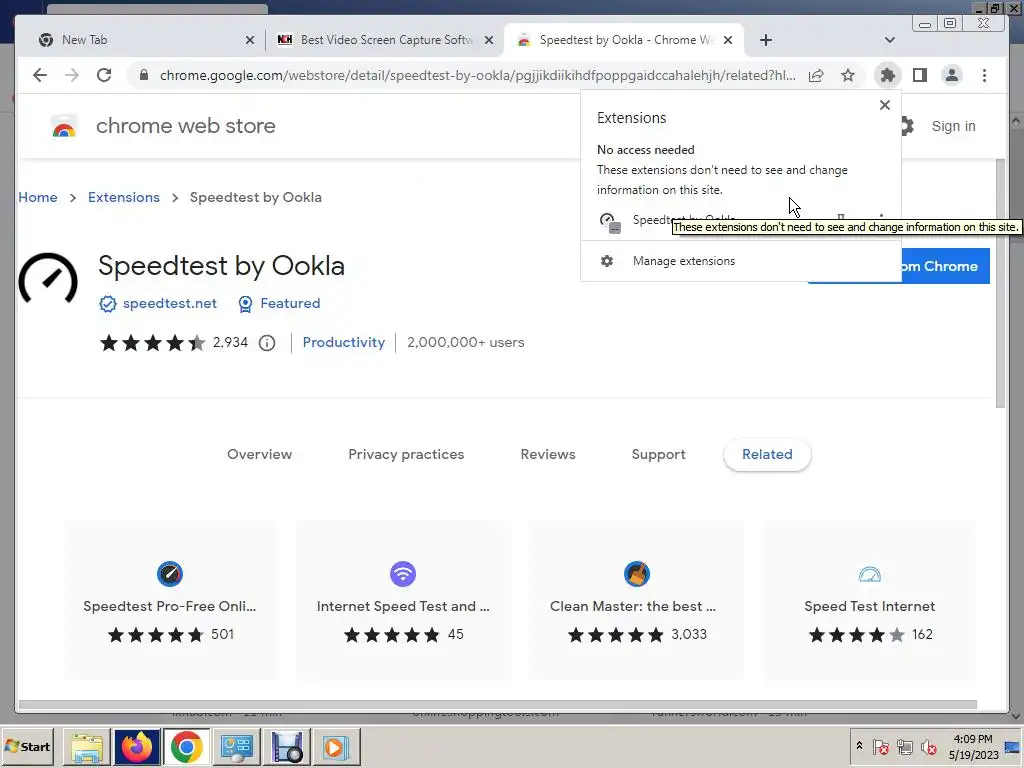Image resolution: width=1024 pixels, height=768 pixels.
Task: Open the Windows Start menu
Action: [x=27, y=746]
